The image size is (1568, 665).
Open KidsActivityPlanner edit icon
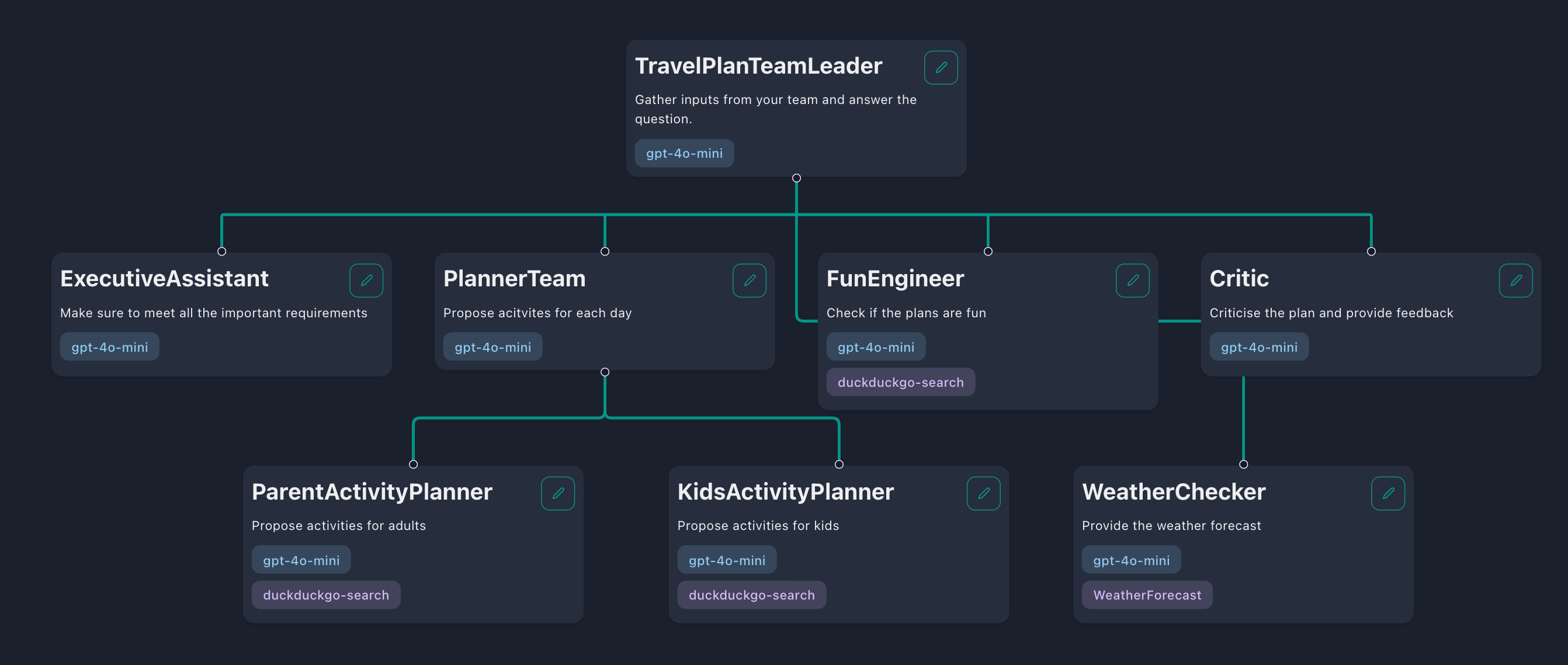click(983, 493)
